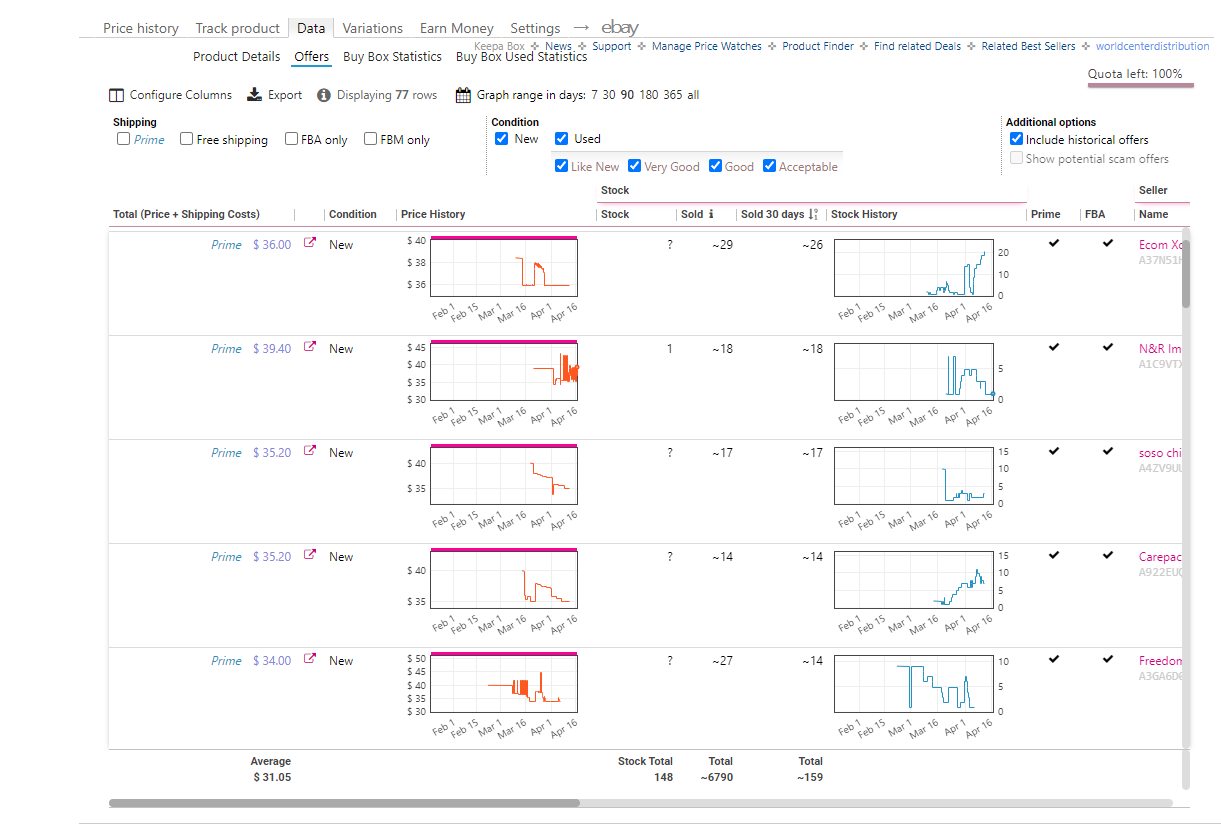Sort by the Sold 30 days column arrow
Image resolution: width=1221 pixels, height=826 pixels.
click(x=813, y=214)
